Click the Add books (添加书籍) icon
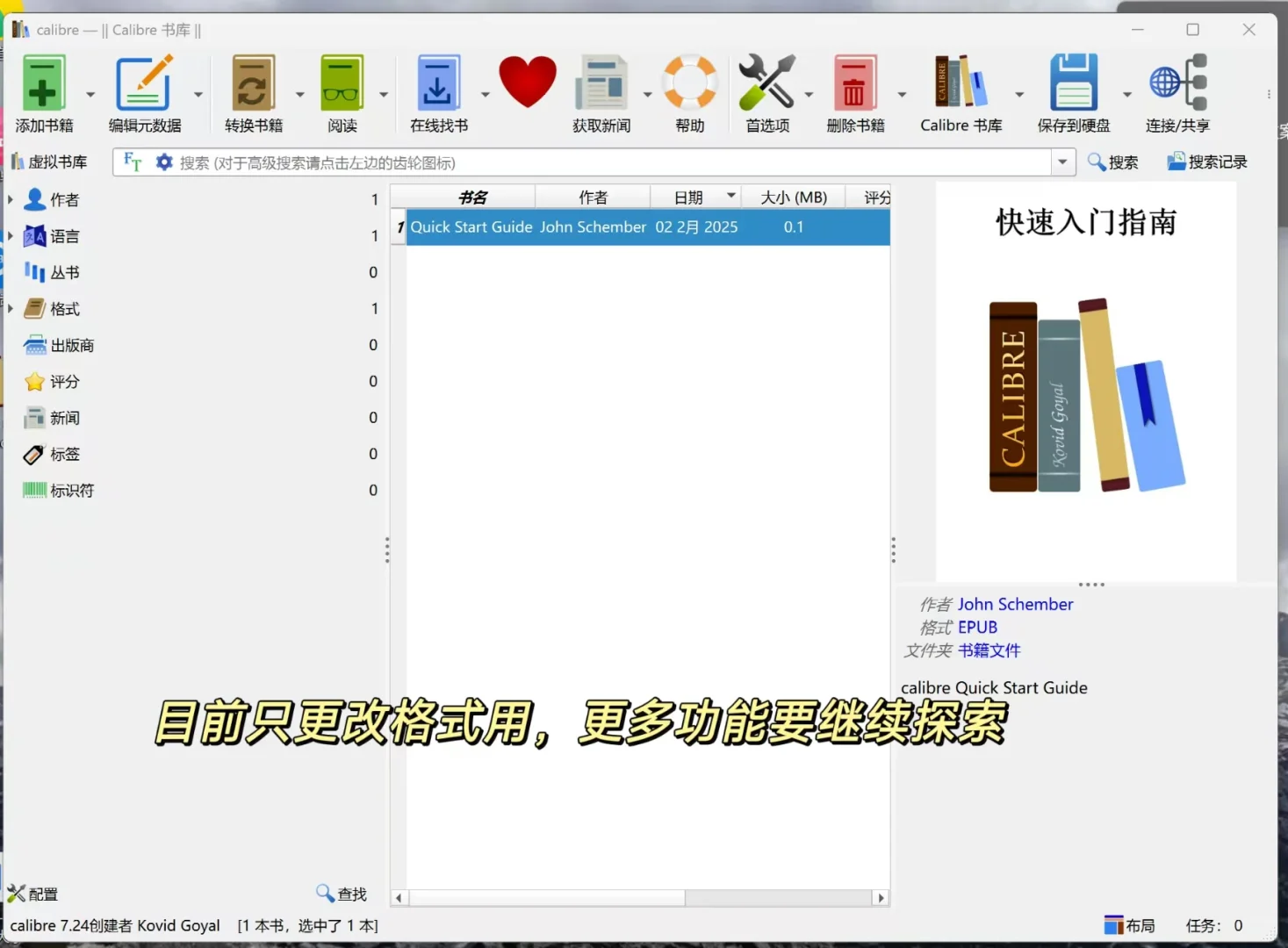Viewport: 1288px width, 948px height. pos(44,83)
